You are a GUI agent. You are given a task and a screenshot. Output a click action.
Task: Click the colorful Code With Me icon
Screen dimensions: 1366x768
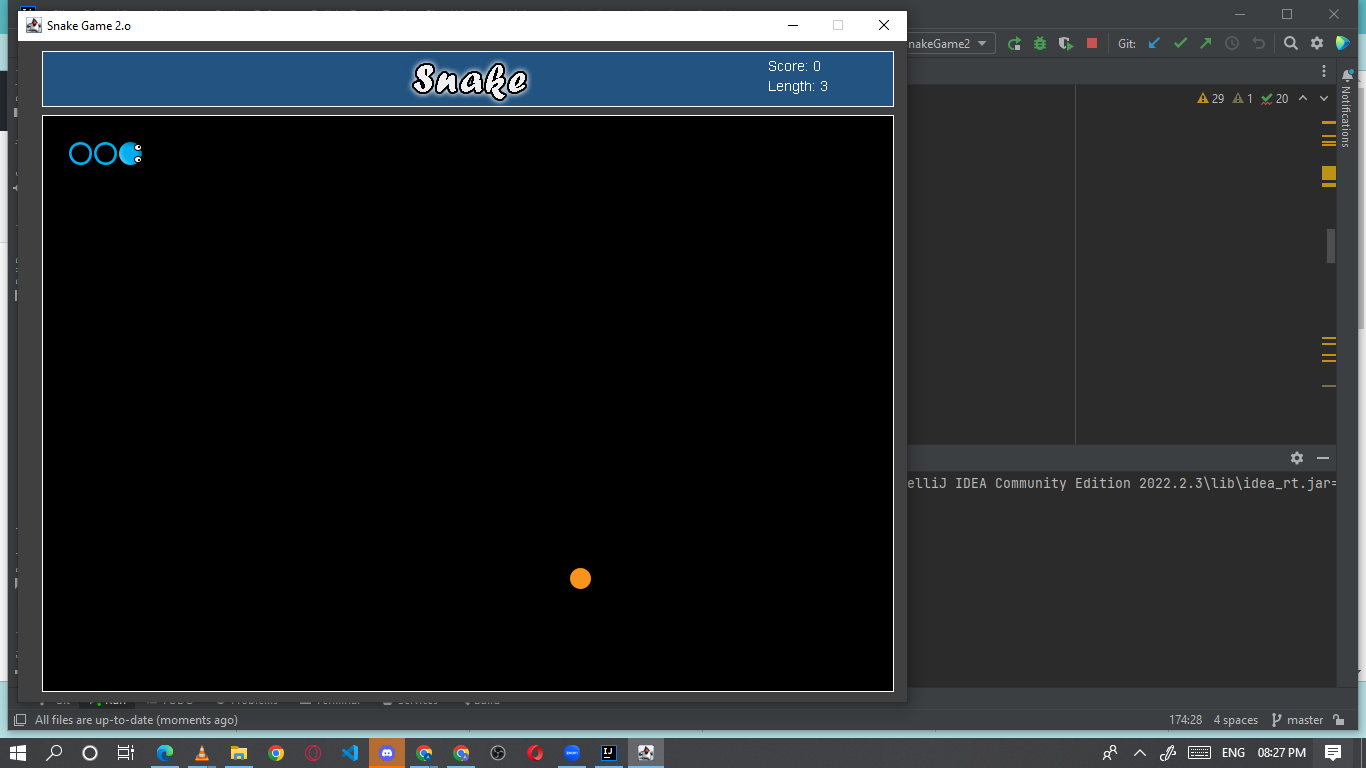coord(1343,43)
